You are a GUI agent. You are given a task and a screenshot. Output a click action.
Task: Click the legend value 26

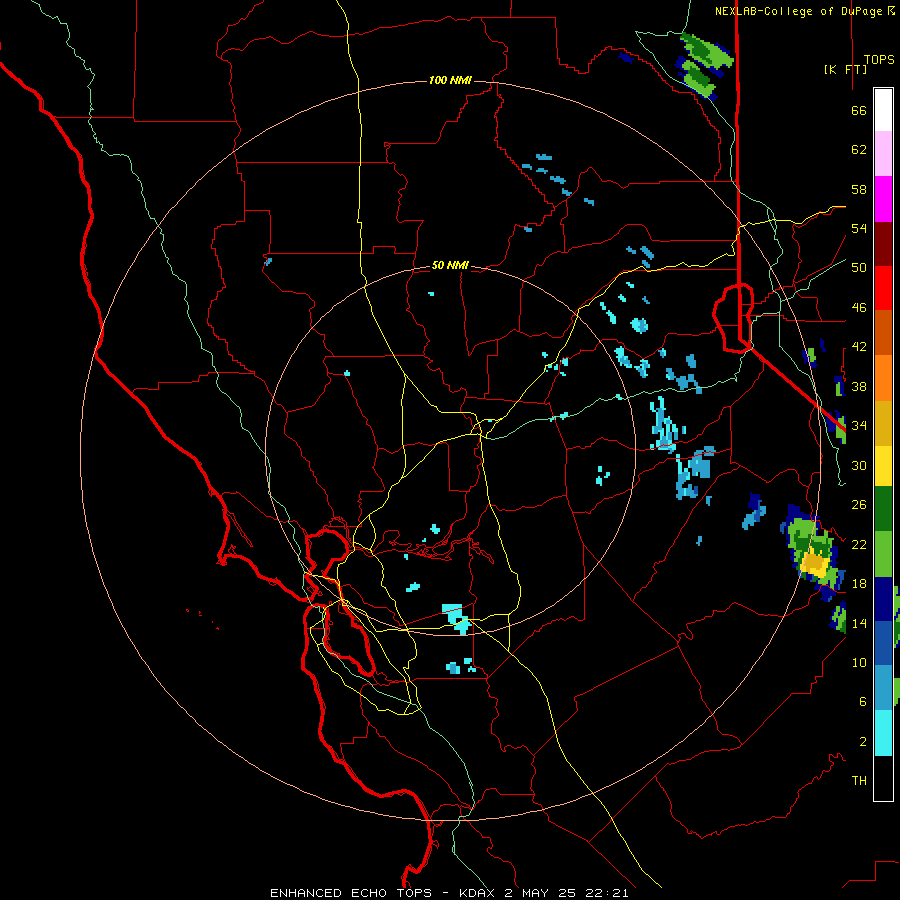(x=859, y=505)
